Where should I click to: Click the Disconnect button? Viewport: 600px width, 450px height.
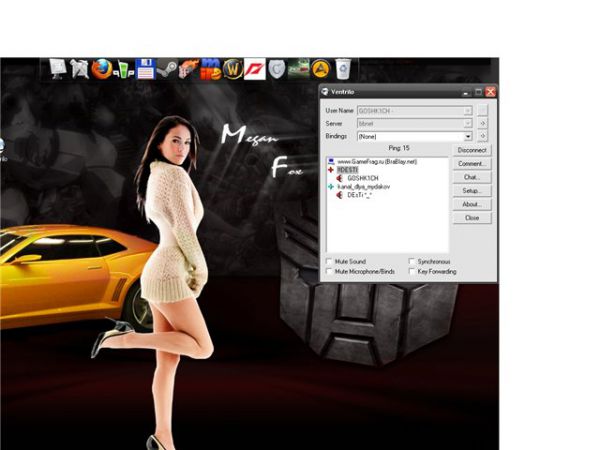tap(472, 150)
